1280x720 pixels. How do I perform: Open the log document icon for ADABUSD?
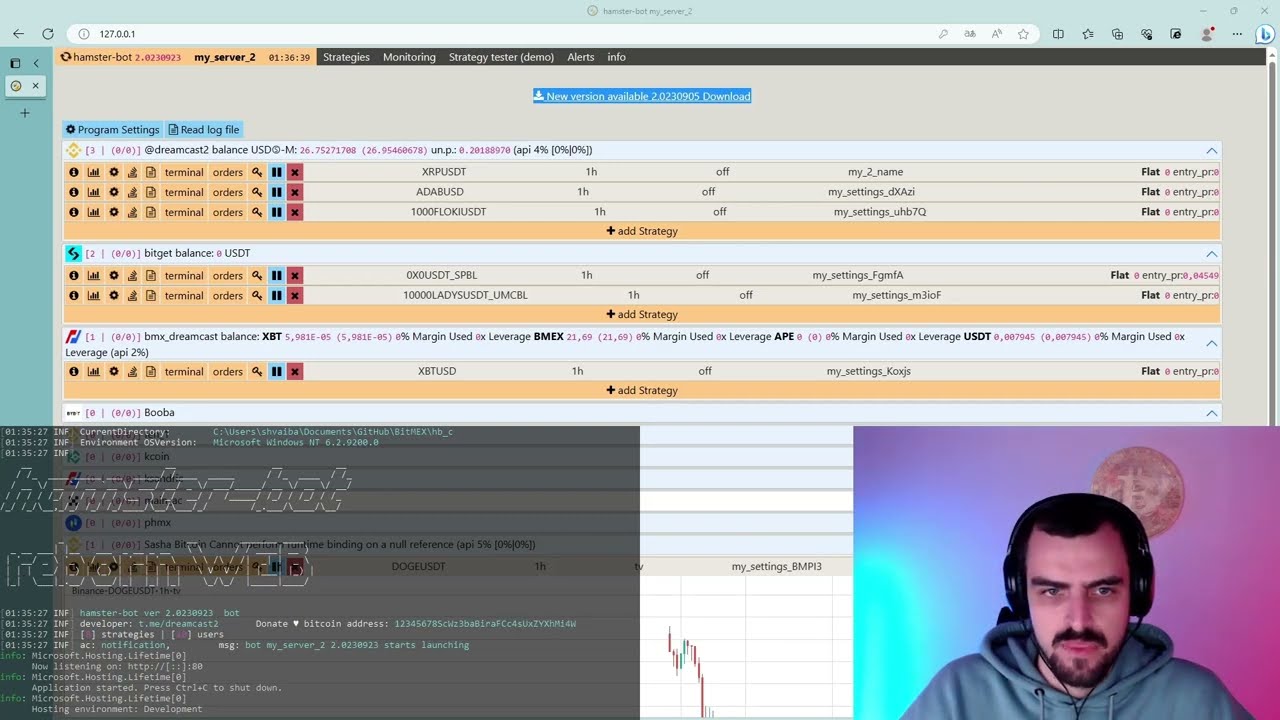coord(151,192)
